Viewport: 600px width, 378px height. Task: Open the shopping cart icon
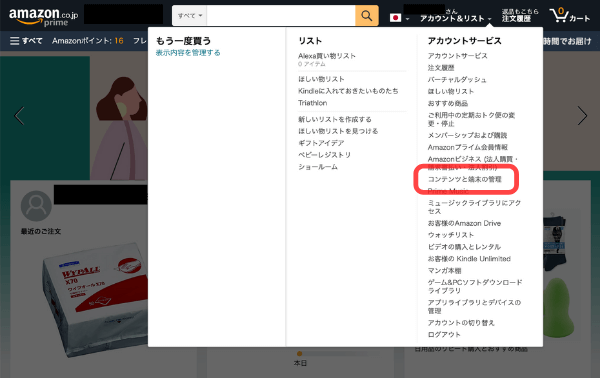pos(569,15)
